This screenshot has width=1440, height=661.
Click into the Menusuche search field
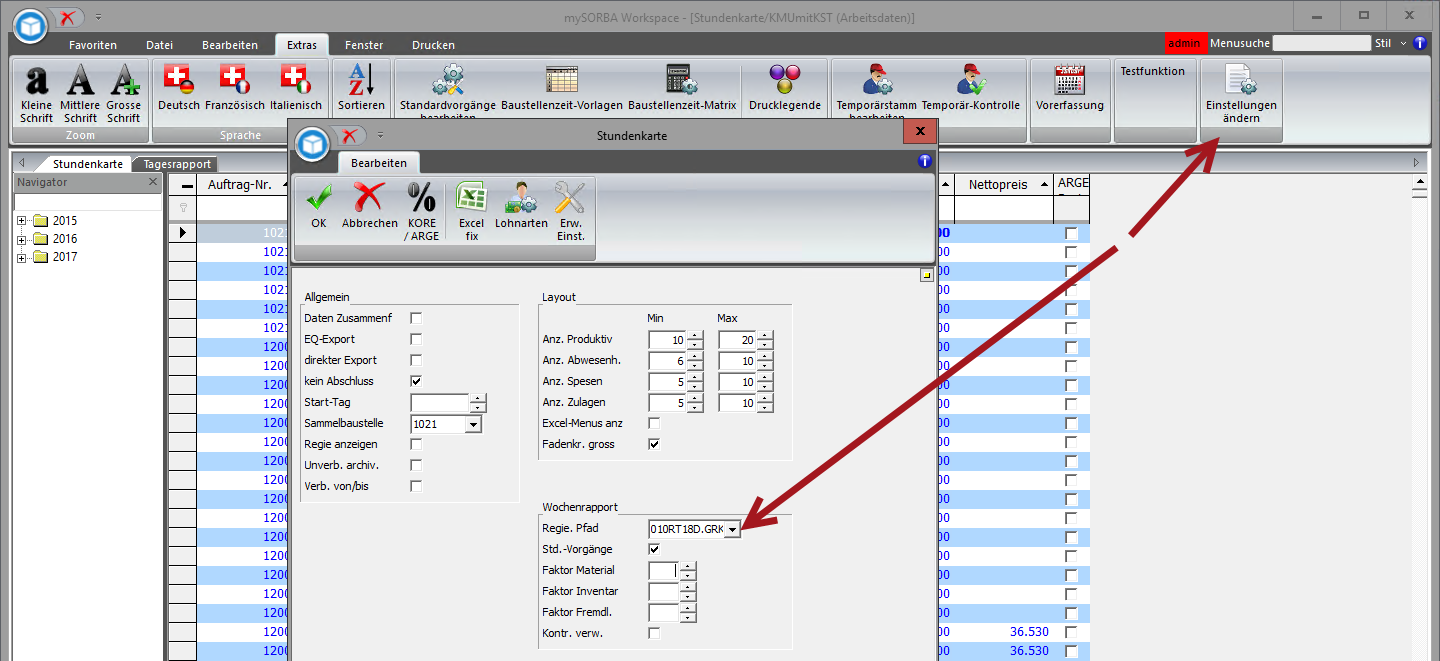1321,44
